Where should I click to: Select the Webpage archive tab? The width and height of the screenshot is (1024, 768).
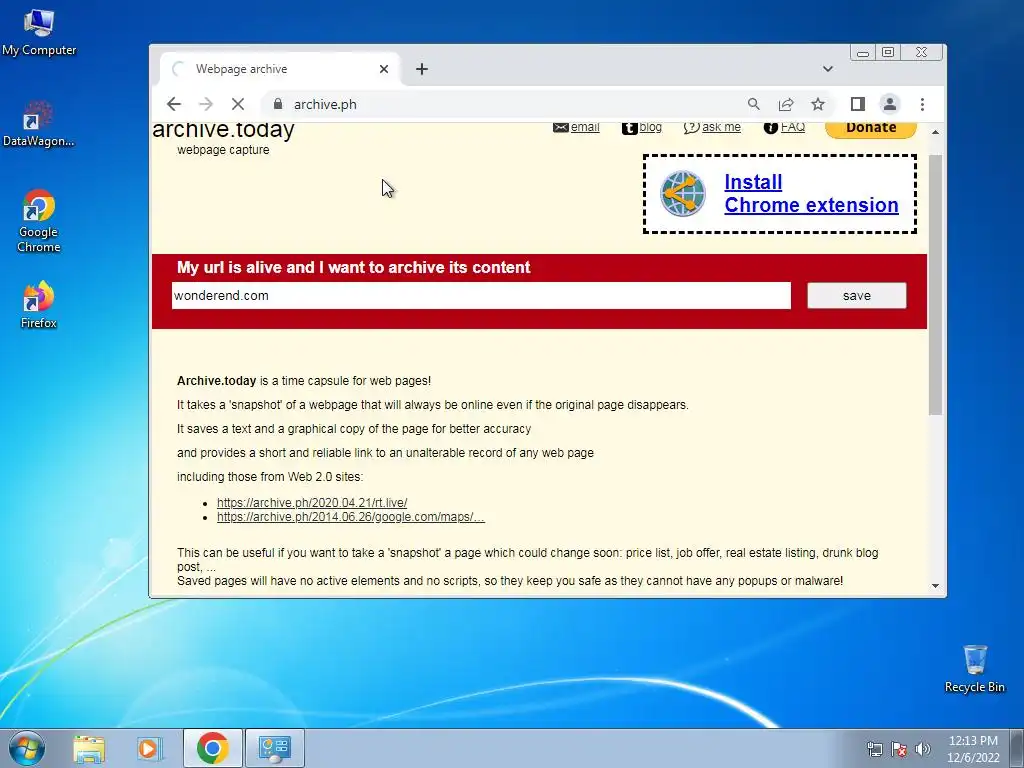(280, 69)
